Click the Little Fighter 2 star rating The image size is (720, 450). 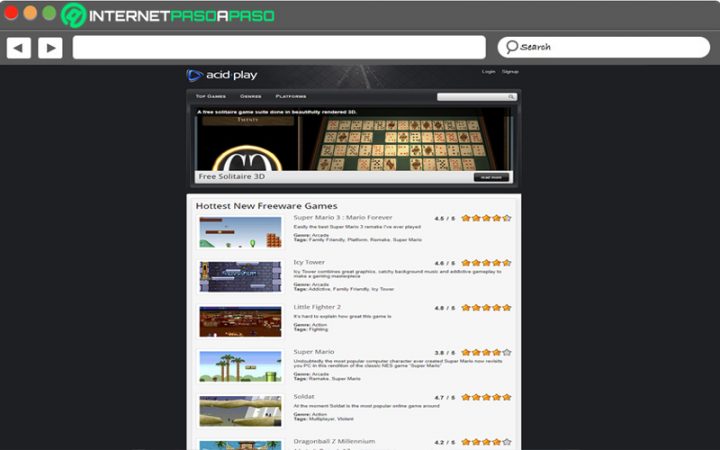point(486,308)
